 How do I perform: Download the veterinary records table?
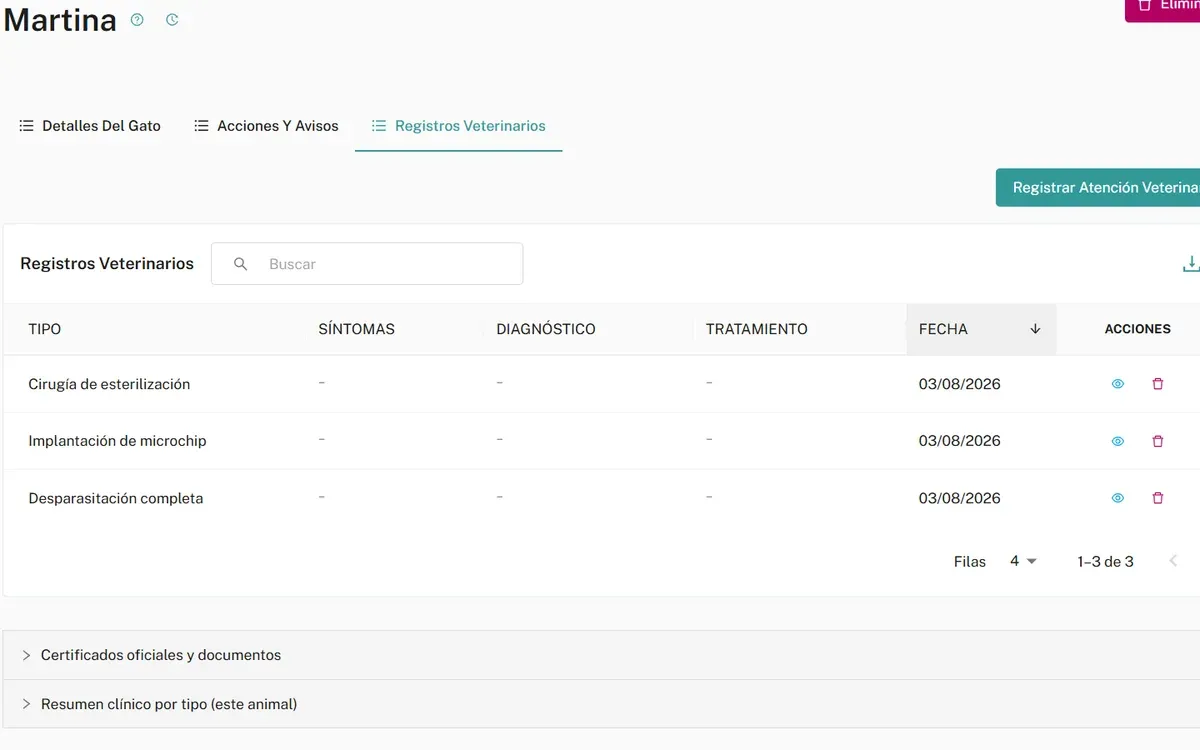point(1190,264)
